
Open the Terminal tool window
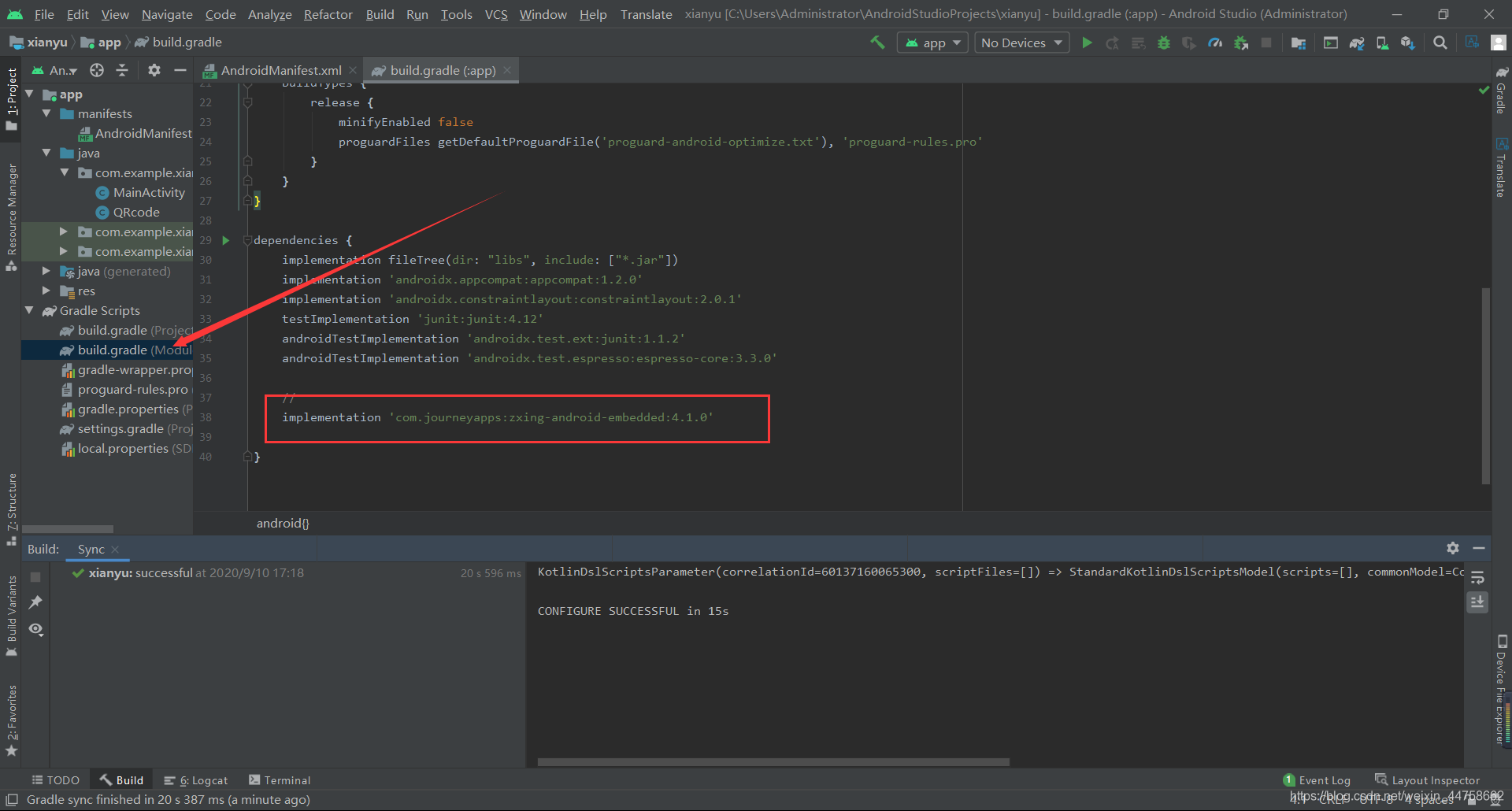[280, 780]
